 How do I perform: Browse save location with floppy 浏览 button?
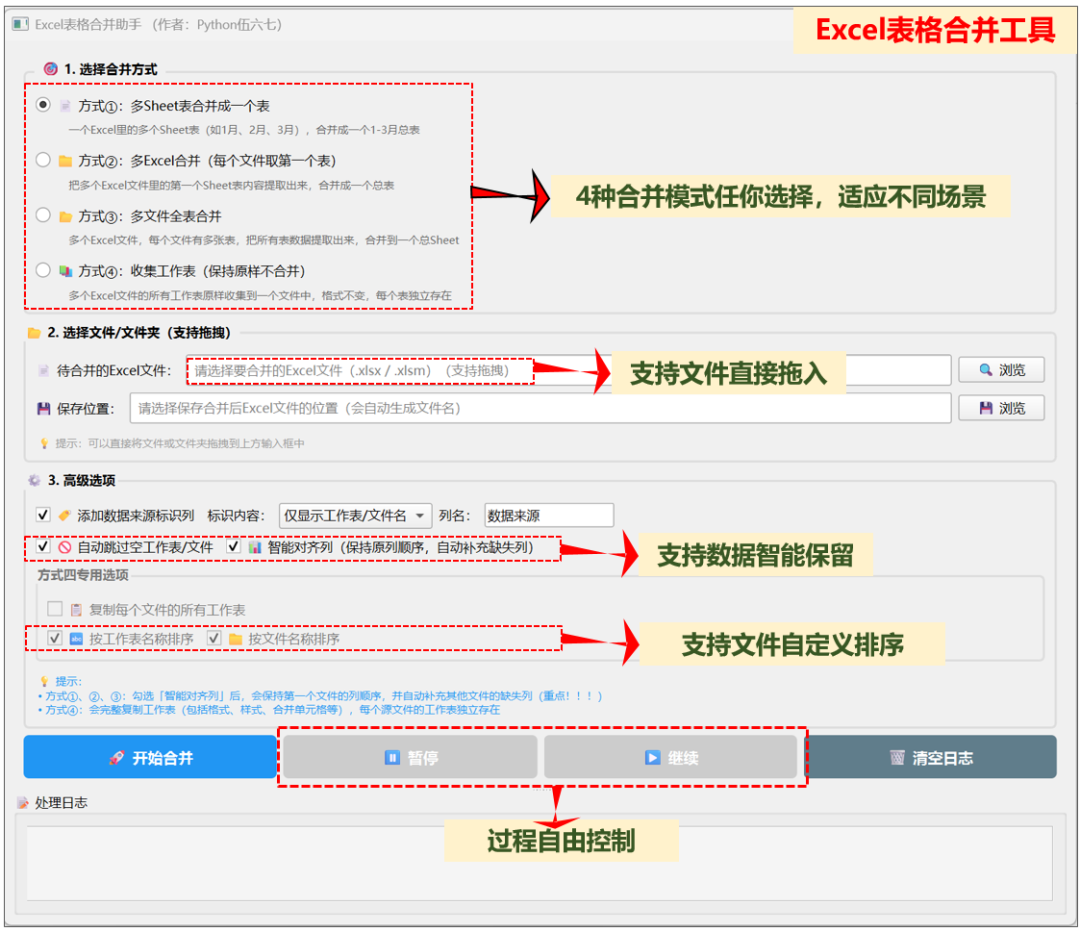1001,408
